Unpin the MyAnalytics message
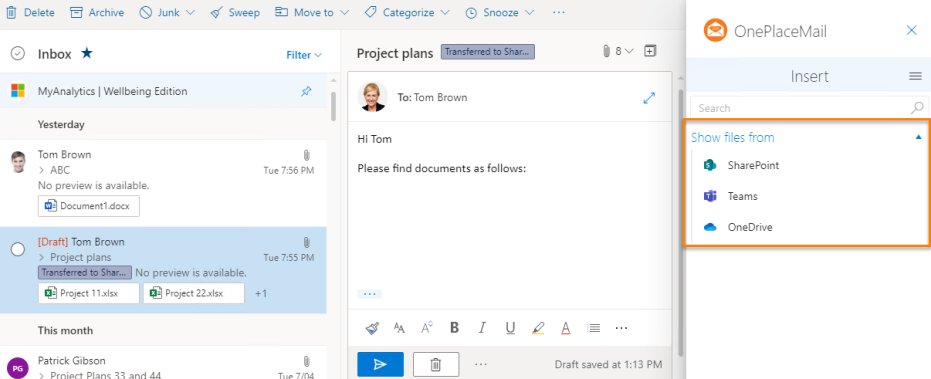 306,91
